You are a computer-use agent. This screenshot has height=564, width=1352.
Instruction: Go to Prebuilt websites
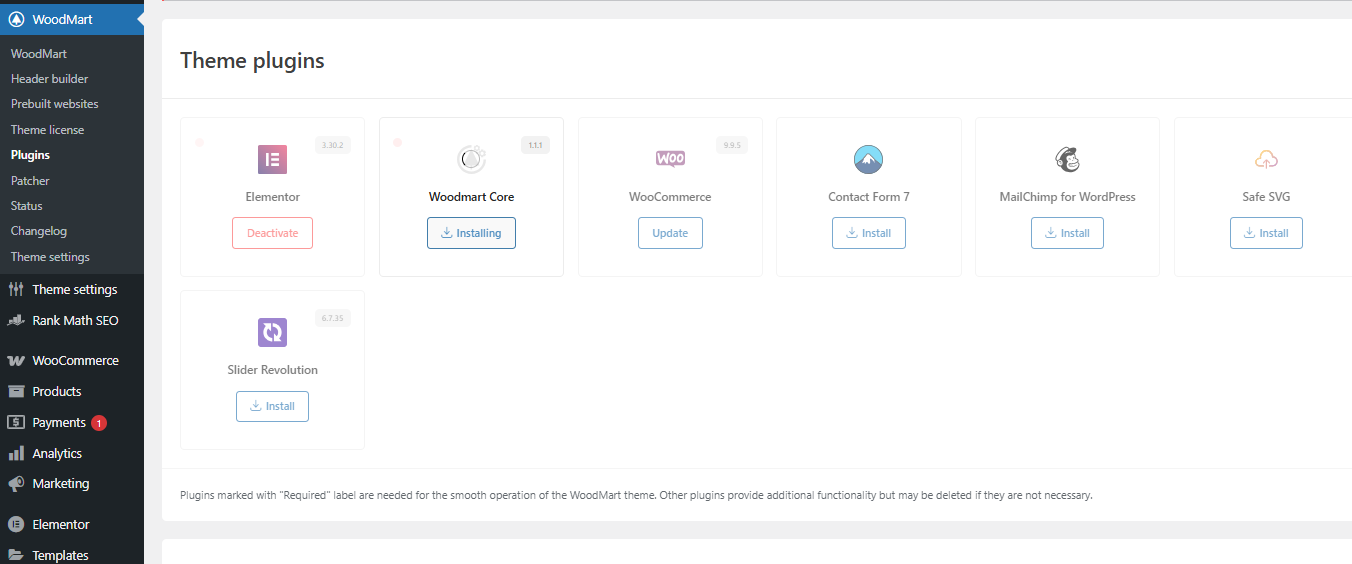(x=55, y=103)
